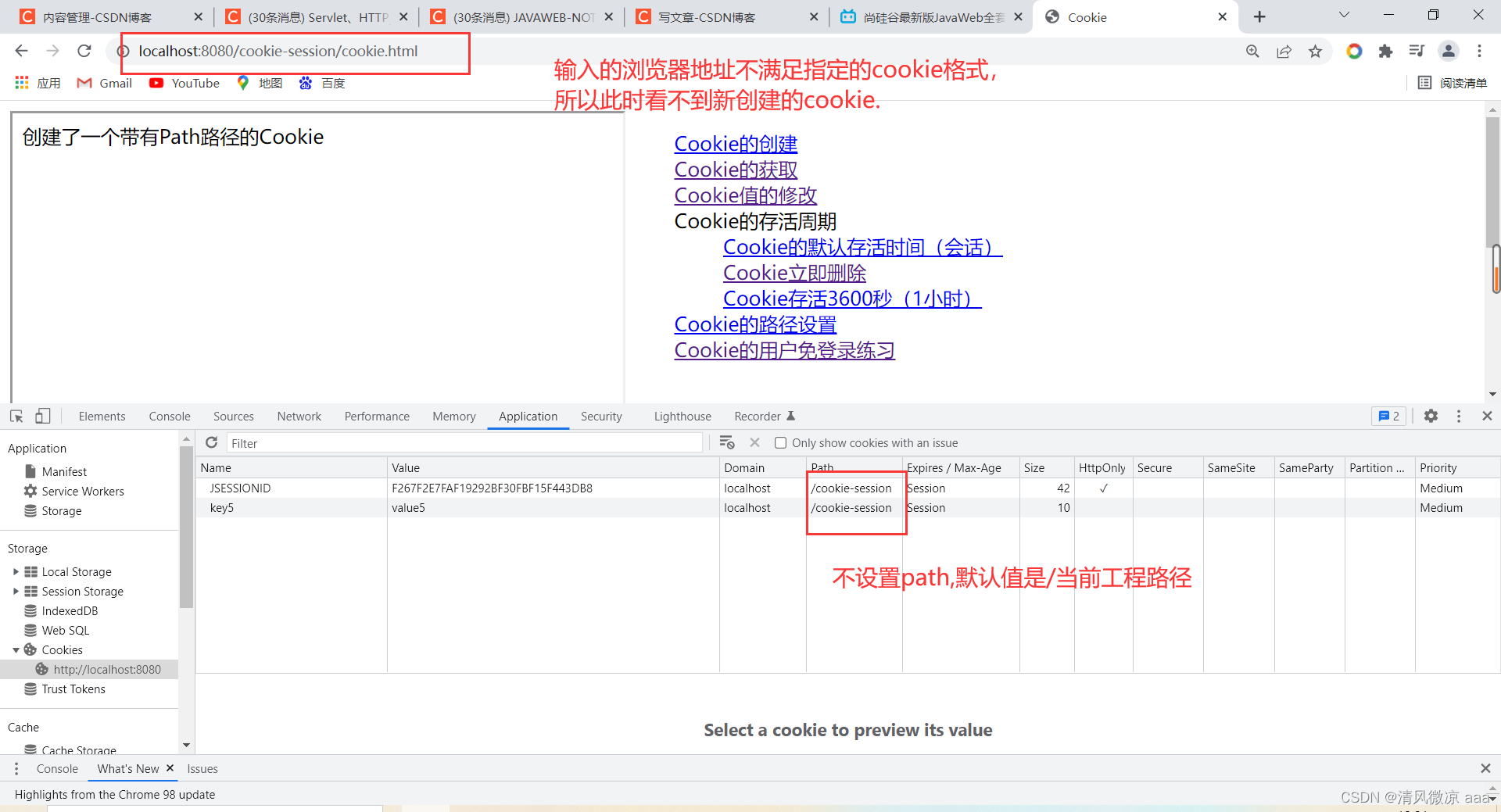The image size is (1501, 812).
Task: Bookmark this page with star icon
Action: (x=1315, y=51)
